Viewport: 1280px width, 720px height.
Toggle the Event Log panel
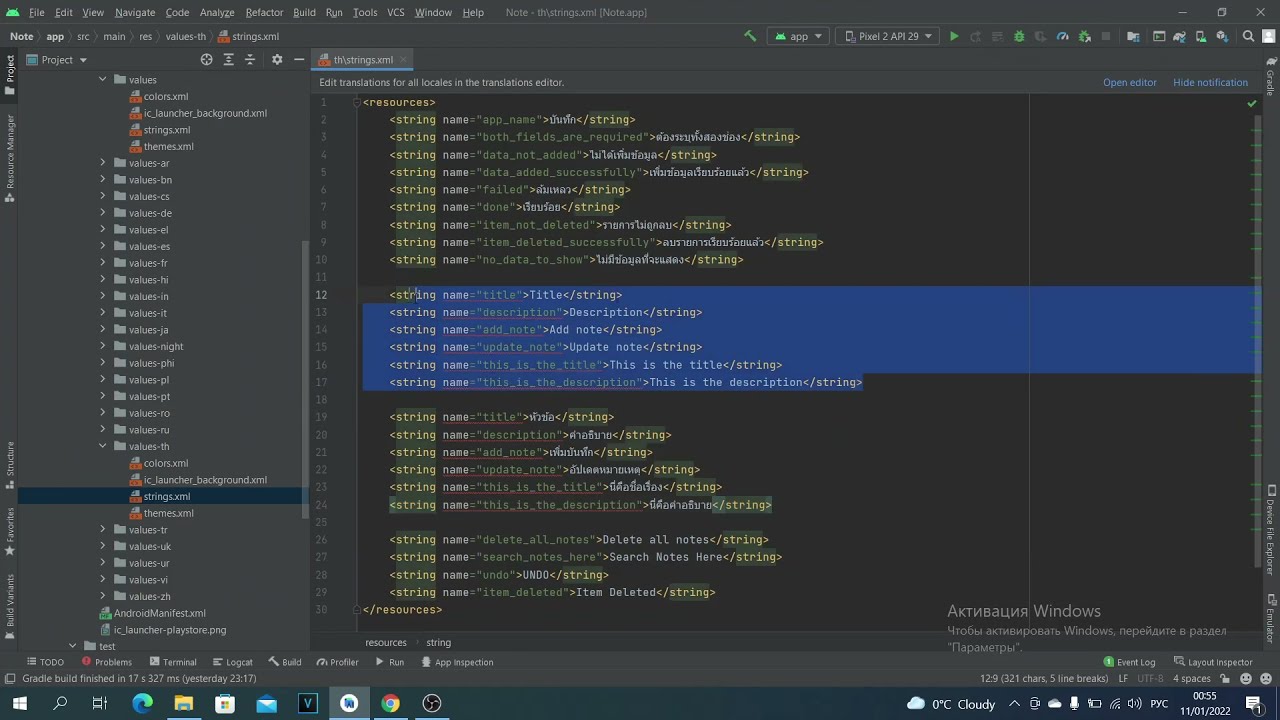click(1129, 662)
